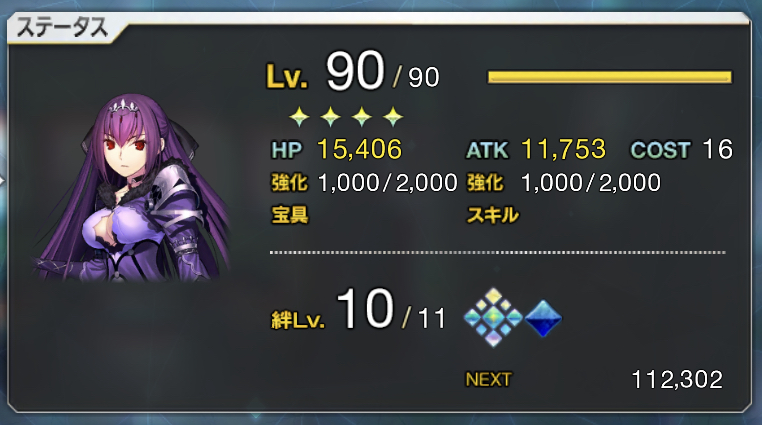This screenshot has width=762, height=425.
Task: Click the 112,302 next bond points value
Action: [x=677, y=379]
